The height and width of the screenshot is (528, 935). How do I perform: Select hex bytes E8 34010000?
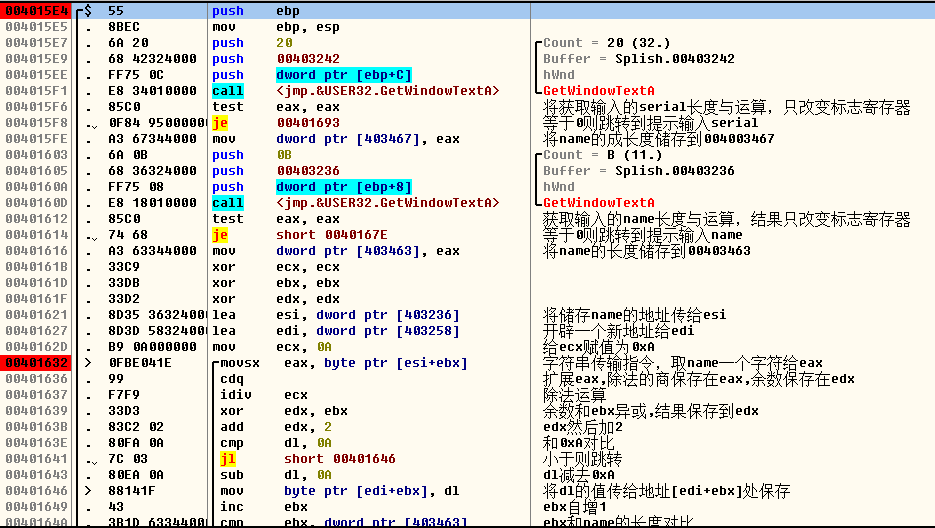click(x=152, y=91)
